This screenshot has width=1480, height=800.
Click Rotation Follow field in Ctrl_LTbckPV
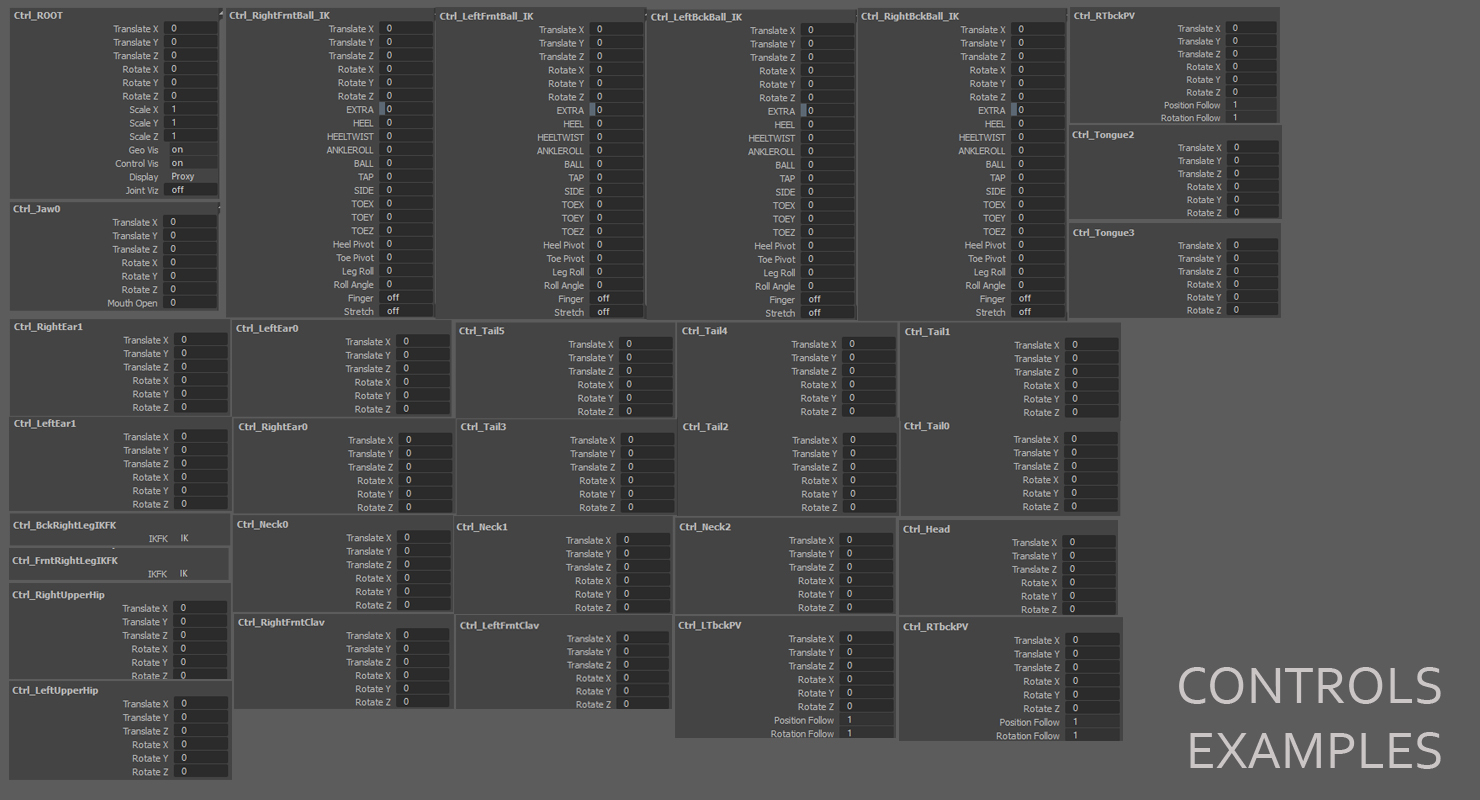867,733
